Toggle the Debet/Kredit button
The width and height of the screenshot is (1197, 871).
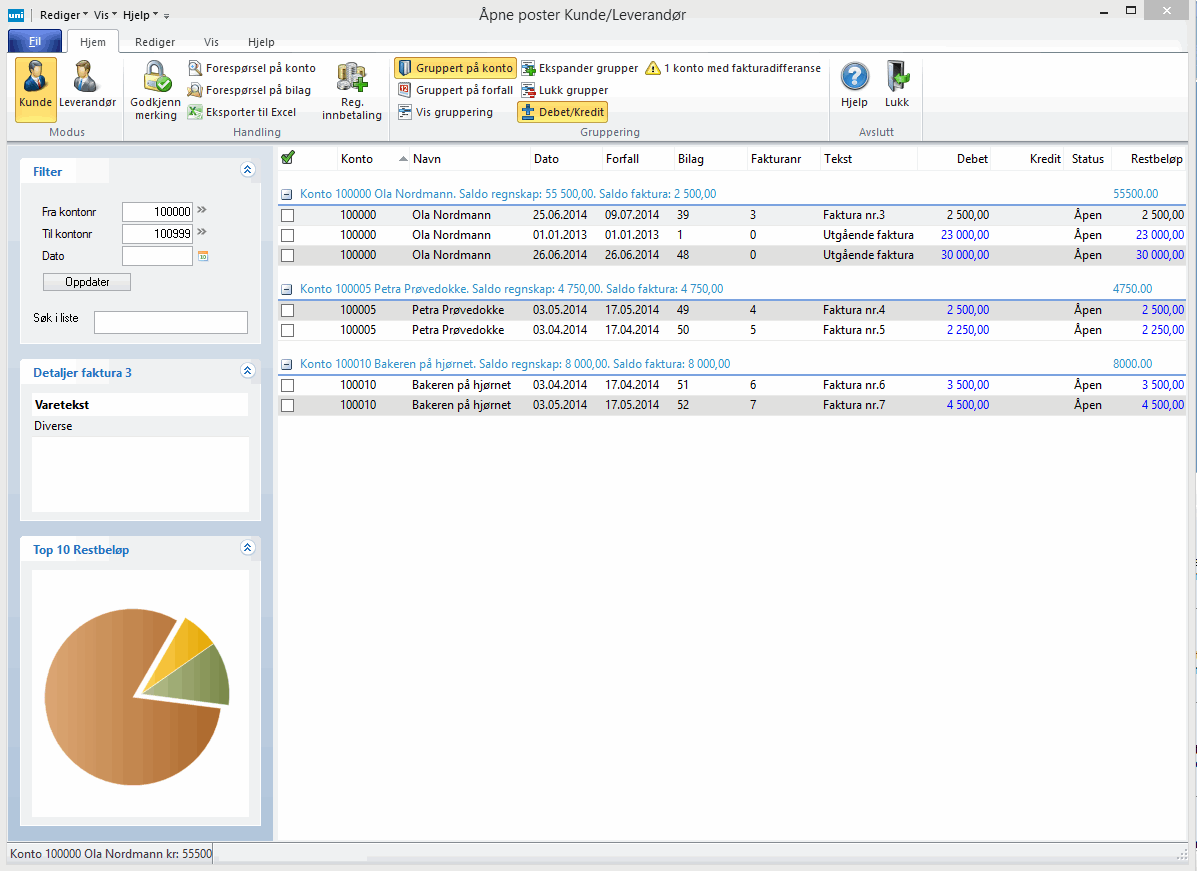point(562,112)
